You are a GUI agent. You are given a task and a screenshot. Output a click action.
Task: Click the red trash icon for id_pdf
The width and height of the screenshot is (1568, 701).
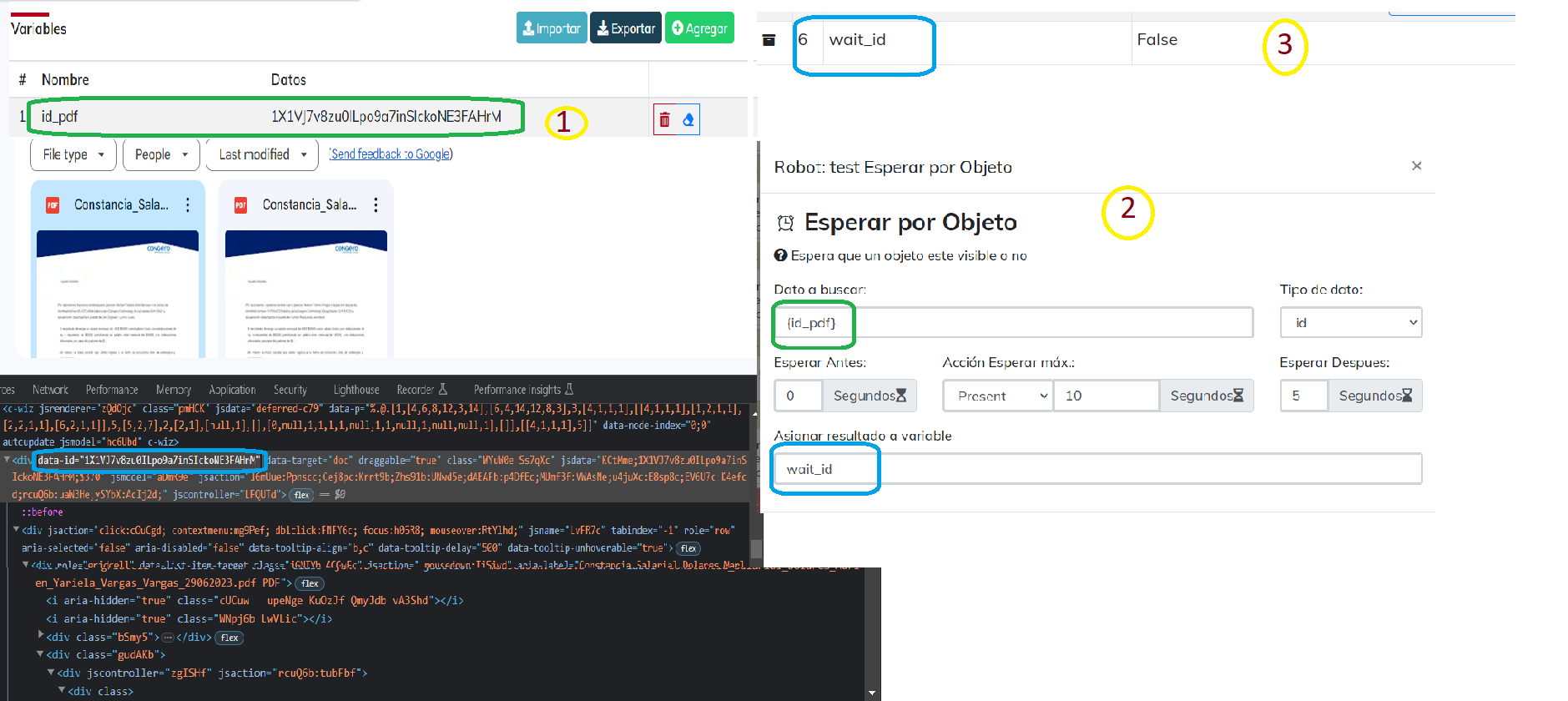click(664, 119)
